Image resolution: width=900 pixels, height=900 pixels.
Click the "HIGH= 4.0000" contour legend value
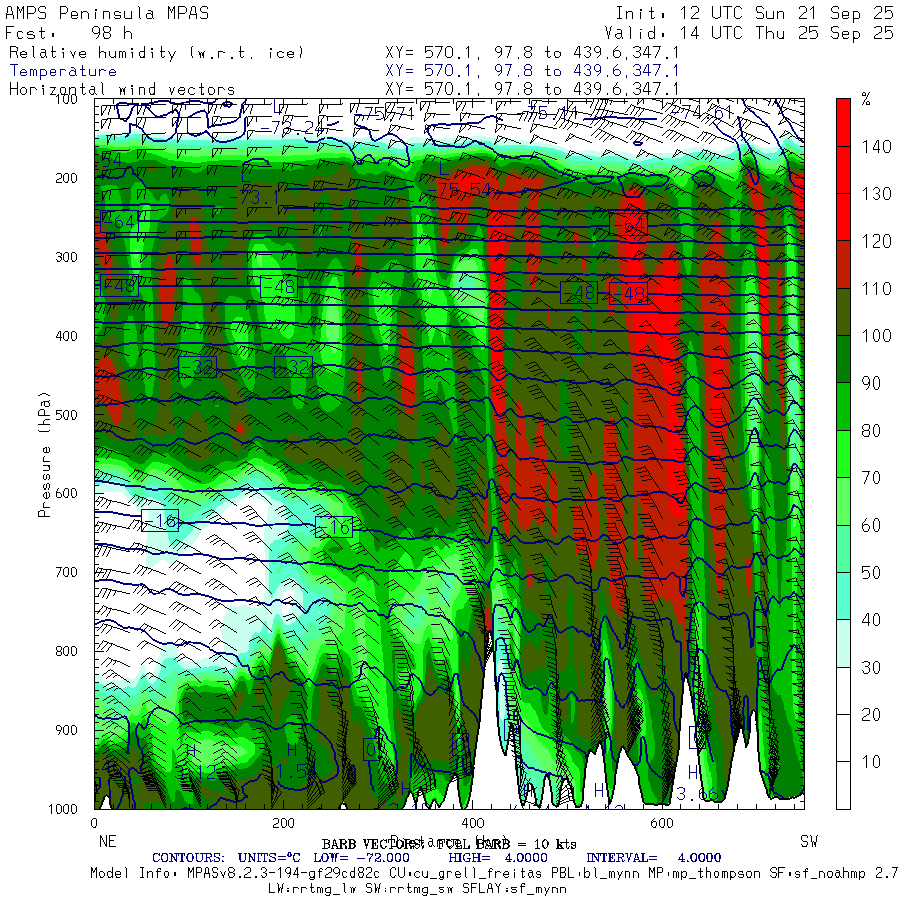(x=498, y=858)
